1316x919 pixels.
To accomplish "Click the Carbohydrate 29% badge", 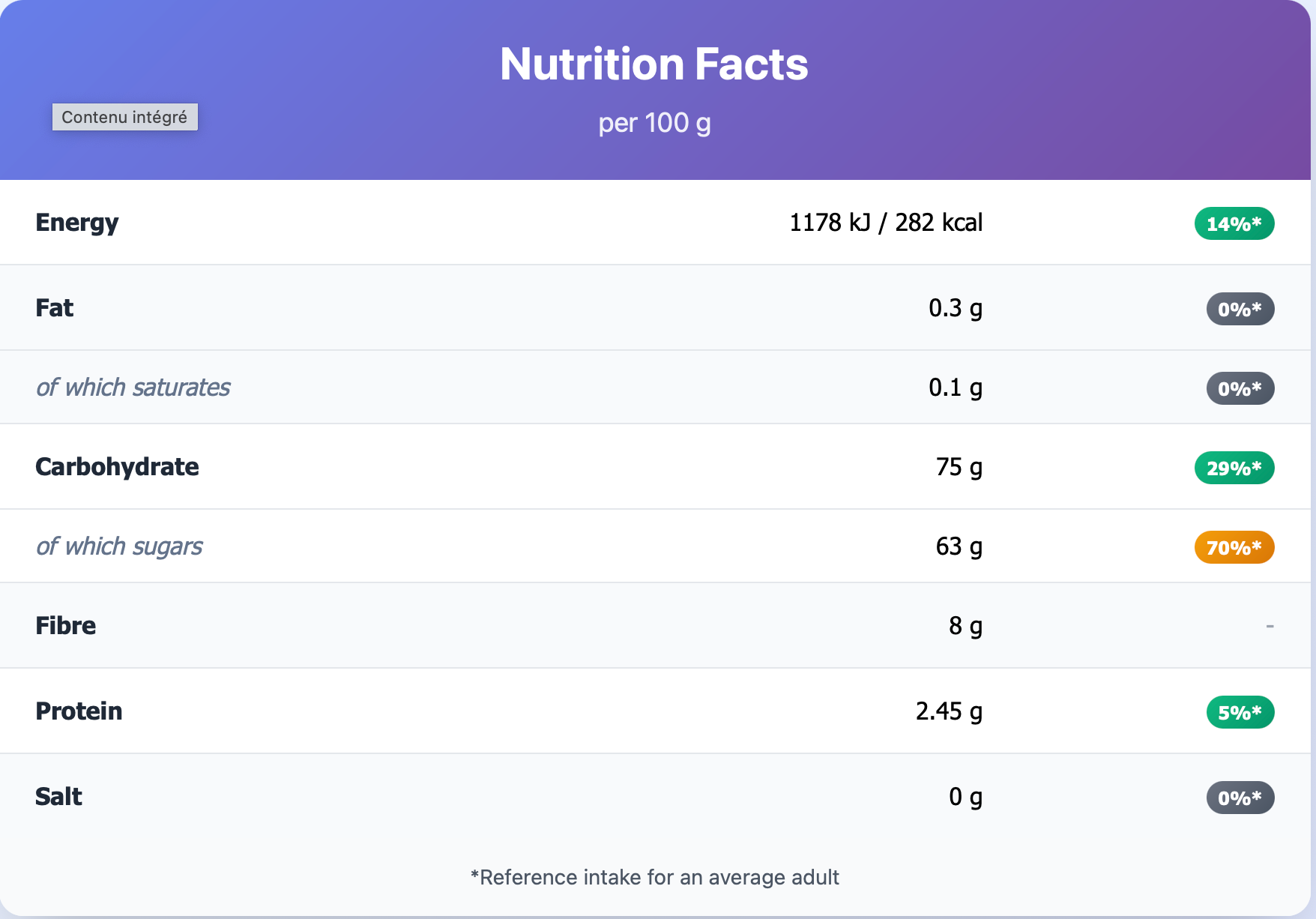I will coord(1234,468).
